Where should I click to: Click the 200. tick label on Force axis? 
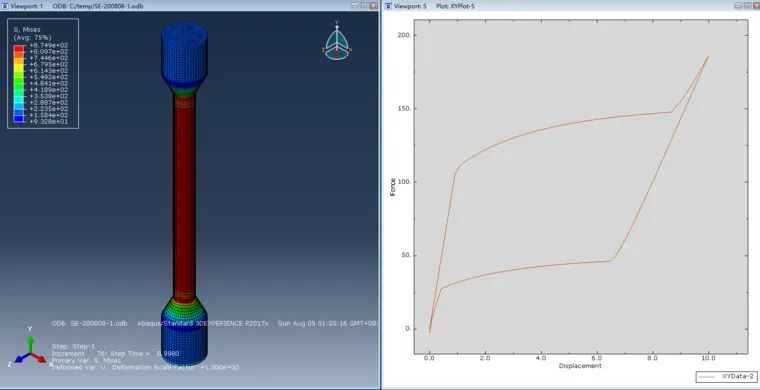[405, 35]
